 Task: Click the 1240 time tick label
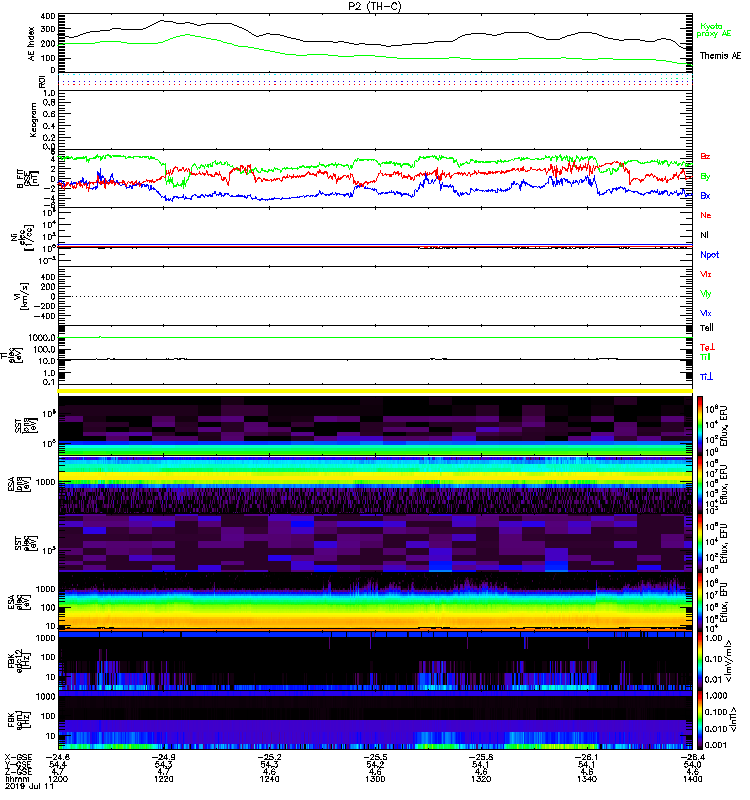coord(269,779)
